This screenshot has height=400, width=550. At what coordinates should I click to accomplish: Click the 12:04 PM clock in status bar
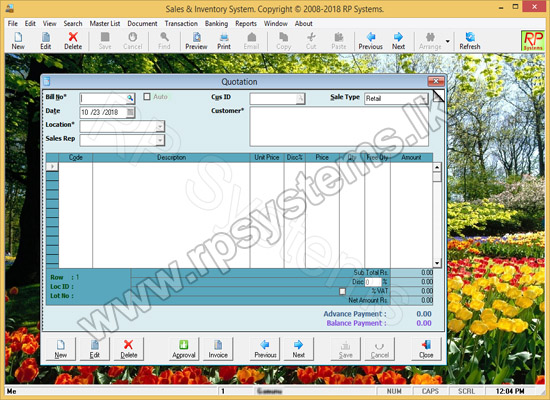(510, 391)
